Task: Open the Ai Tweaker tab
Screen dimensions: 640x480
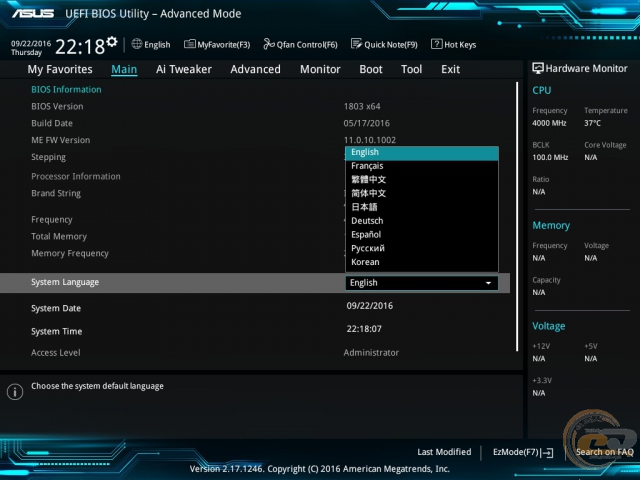Action: 184,69
